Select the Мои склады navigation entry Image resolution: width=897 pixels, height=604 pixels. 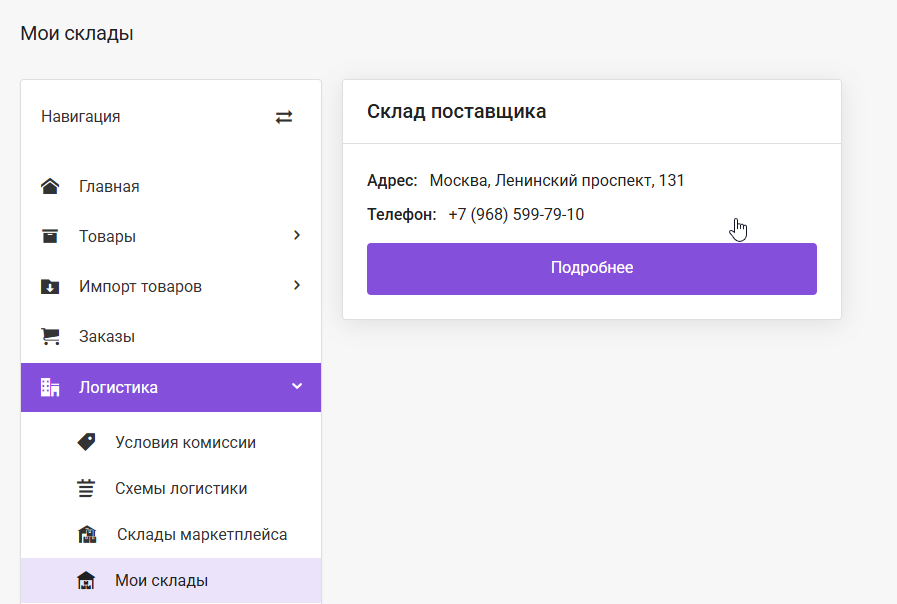pyautogui.click(x=161, y=580)
